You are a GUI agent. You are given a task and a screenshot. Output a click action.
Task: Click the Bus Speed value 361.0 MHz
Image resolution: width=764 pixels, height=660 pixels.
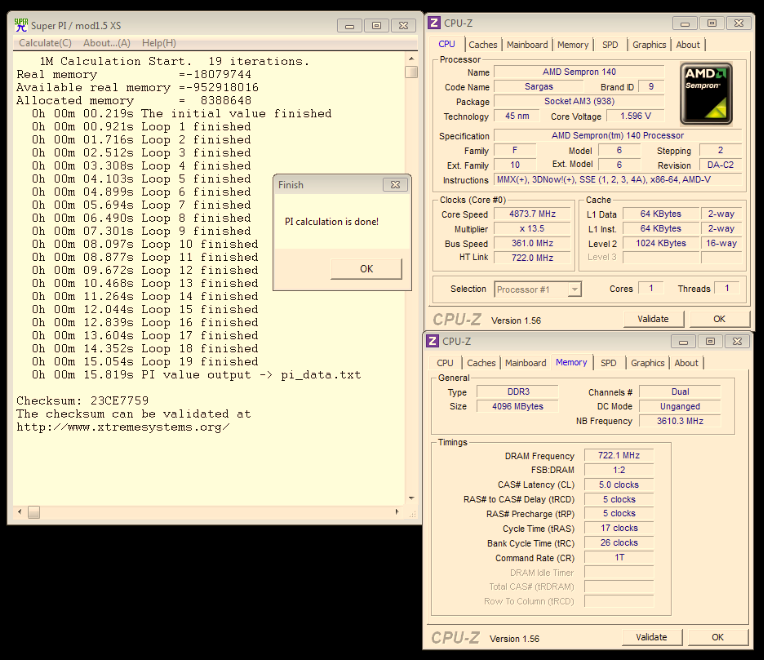click(532, 243)
